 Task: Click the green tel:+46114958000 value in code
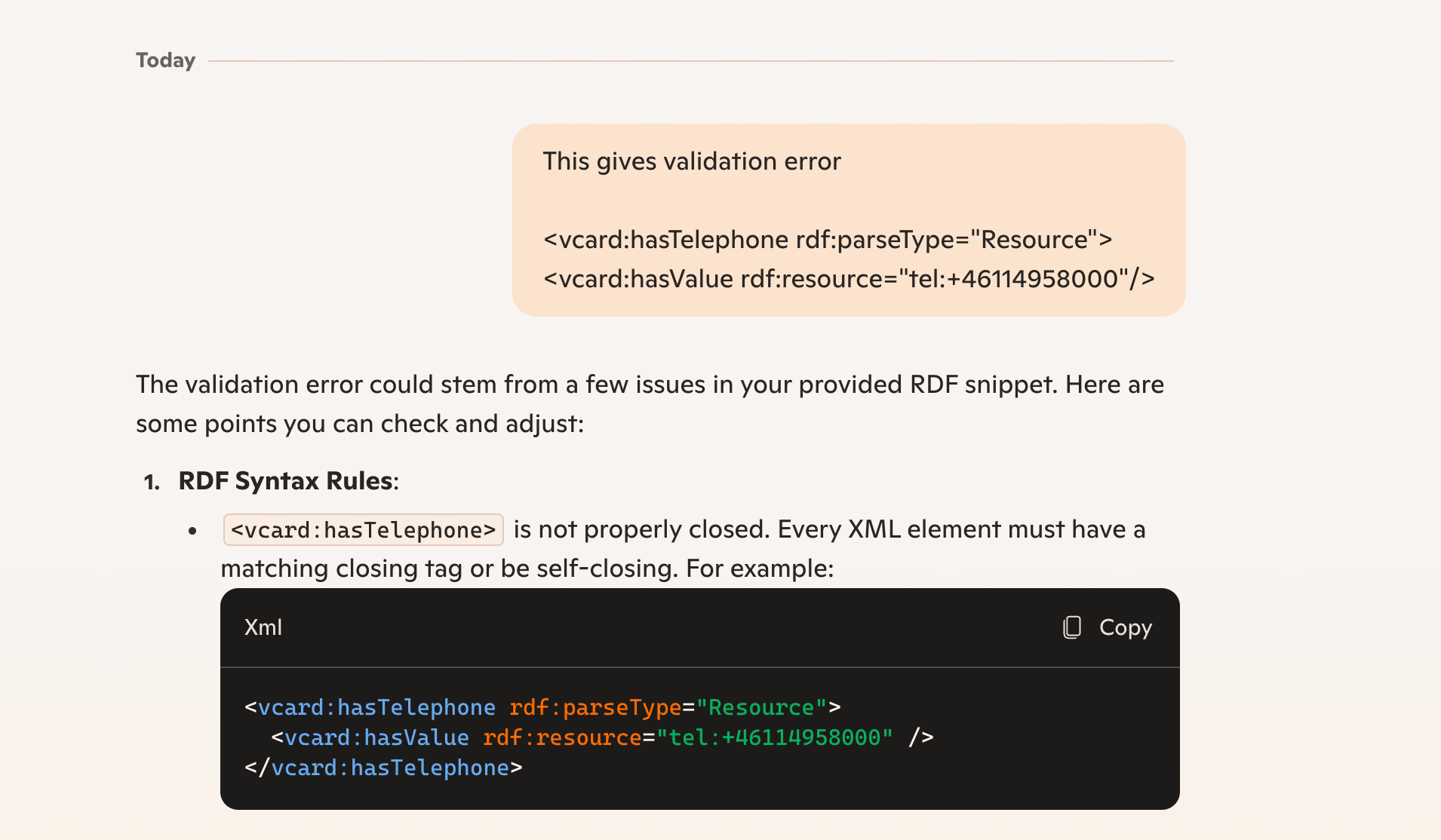coord(775,737)
